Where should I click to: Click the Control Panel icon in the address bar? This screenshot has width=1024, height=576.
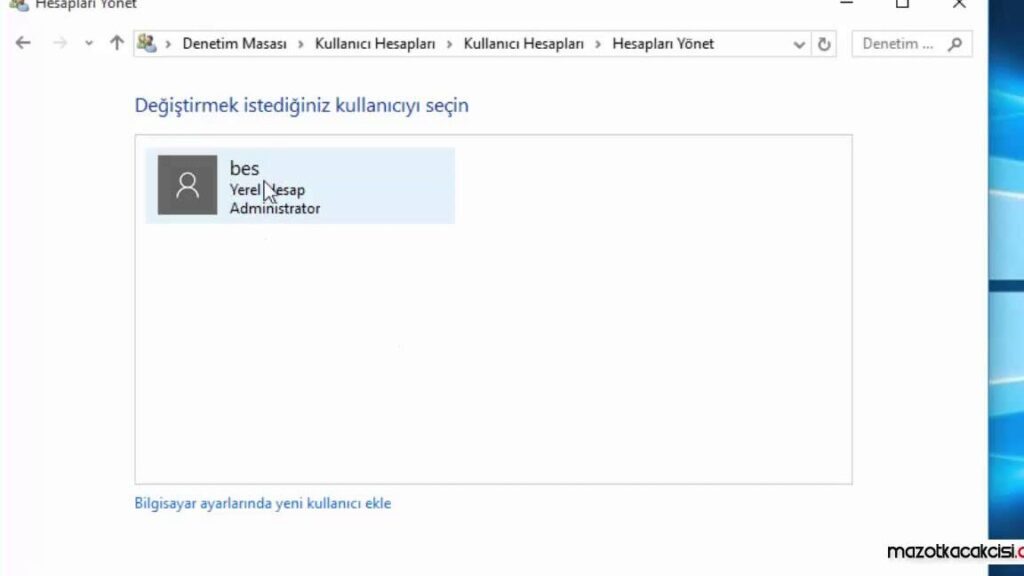coord(147,43)
